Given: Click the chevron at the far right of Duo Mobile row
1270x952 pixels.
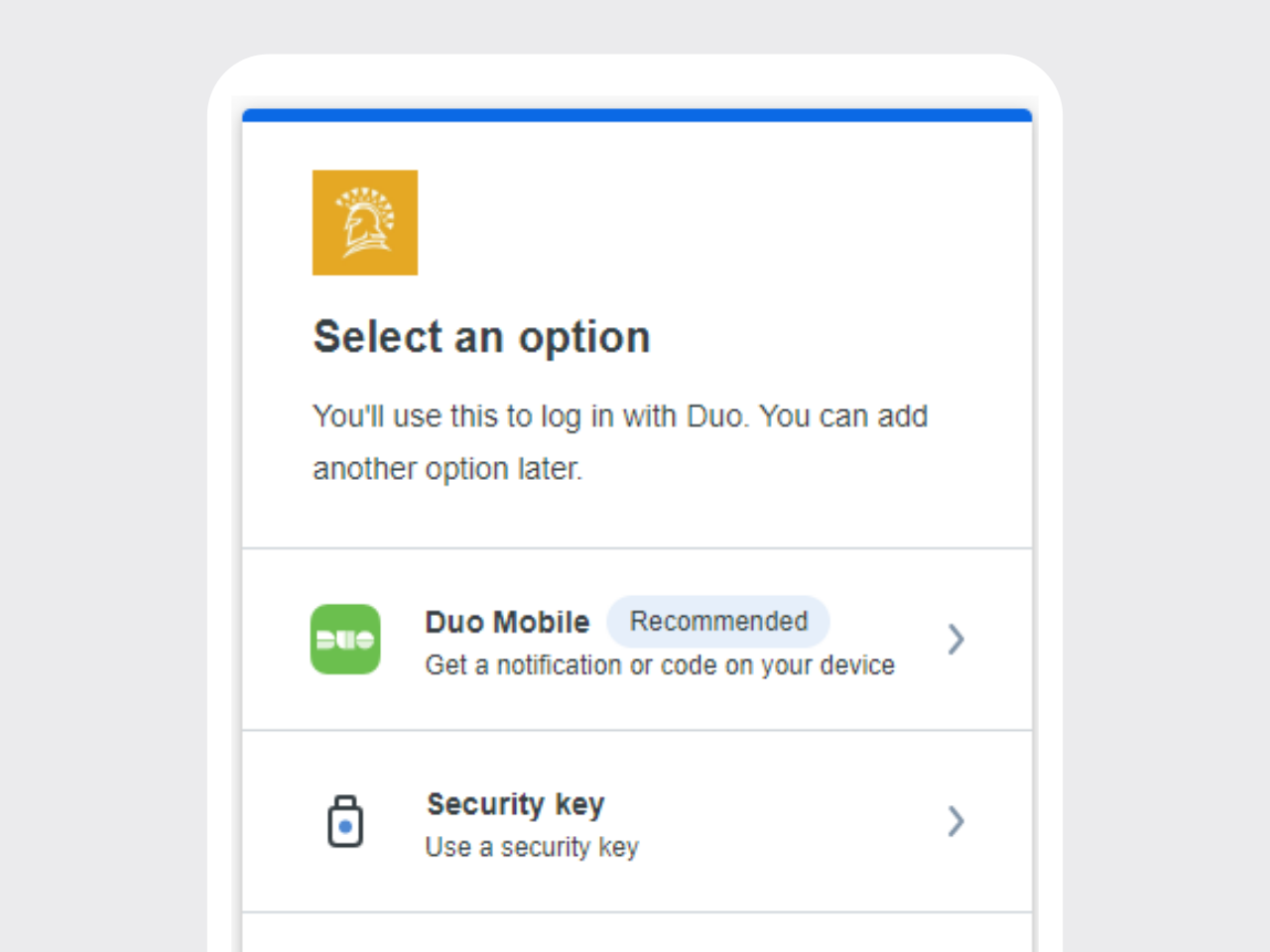Looking at the screenshot, I should (x=955, y=640).
